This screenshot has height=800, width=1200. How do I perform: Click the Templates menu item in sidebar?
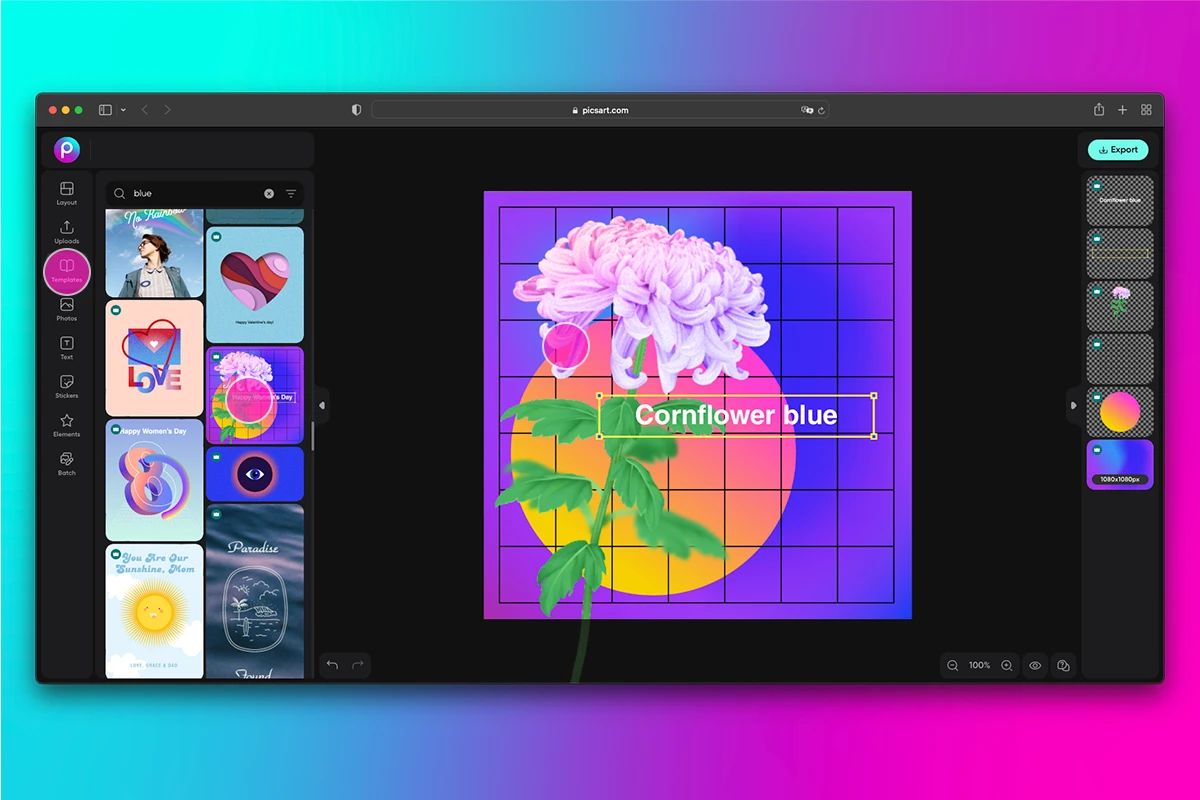tap(66, 271)
